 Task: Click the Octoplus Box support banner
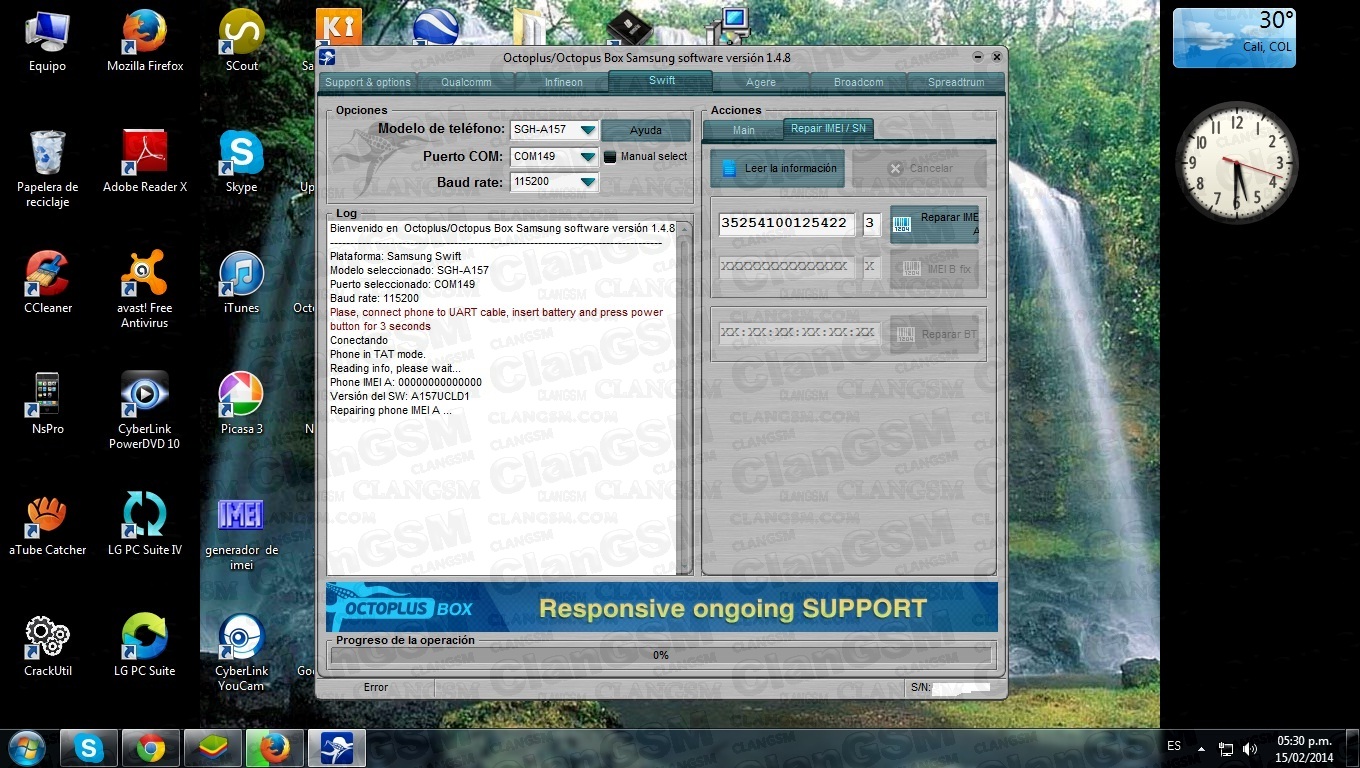pos(661,607)
